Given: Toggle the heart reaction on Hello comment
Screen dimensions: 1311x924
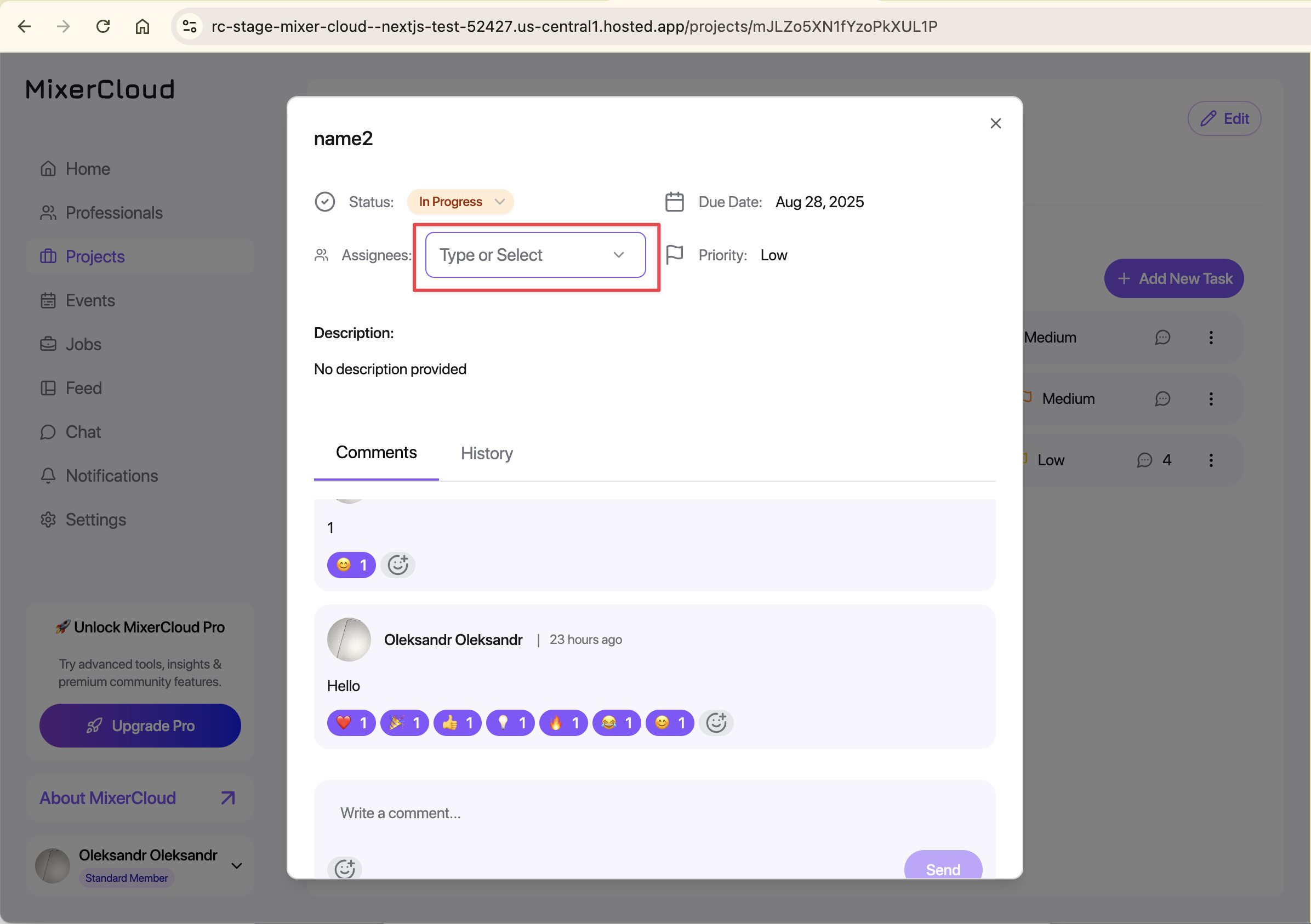Looking at the screenshot, I should (x=351, y=723).
